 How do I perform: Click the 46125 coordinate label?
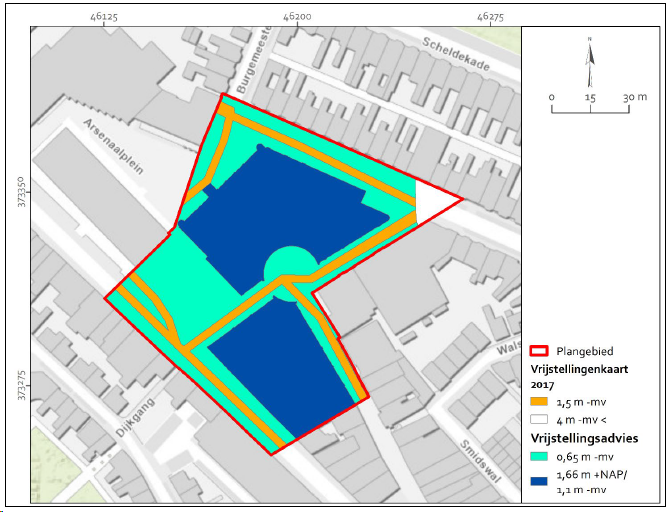pos(104,17)
